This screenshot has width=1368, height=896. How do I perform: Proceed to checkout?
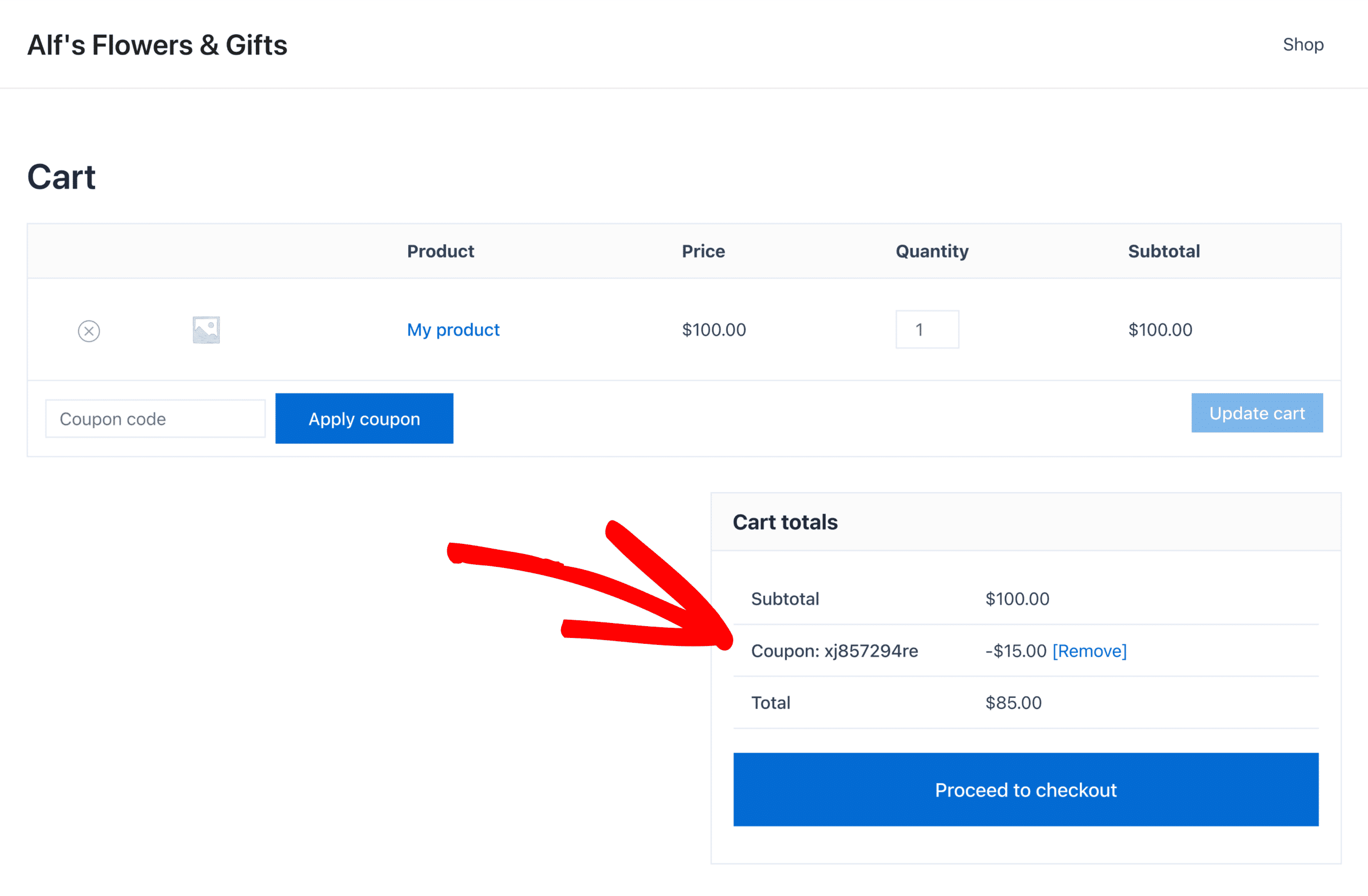pos(1026,790)
